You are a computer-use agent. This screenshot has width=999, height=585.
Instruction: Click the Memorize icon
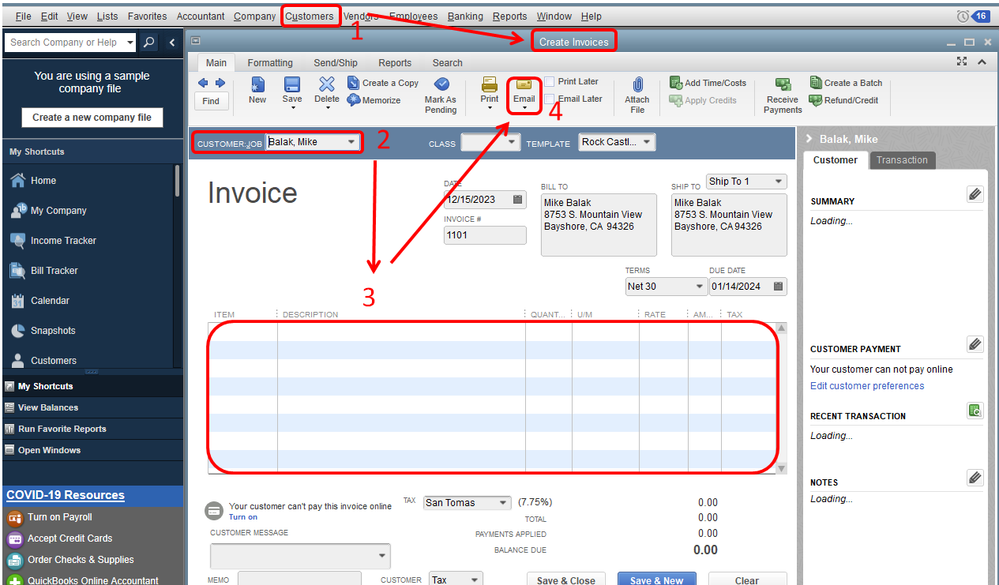354,100
